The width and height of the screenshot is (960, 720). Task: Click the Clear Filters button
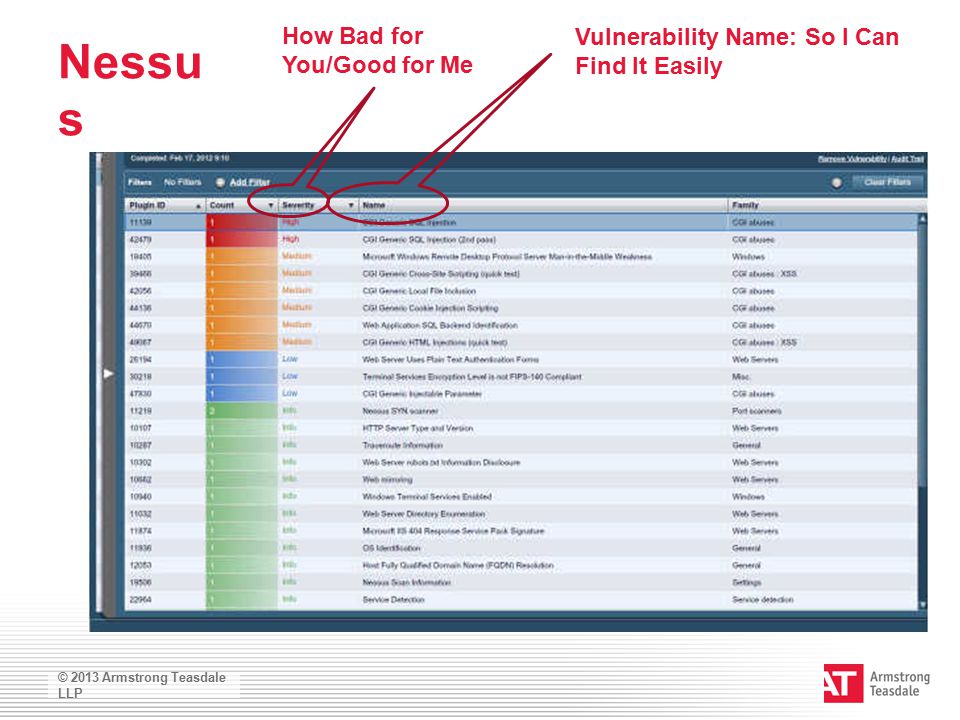pyautogui.click(x=887, y=182)
